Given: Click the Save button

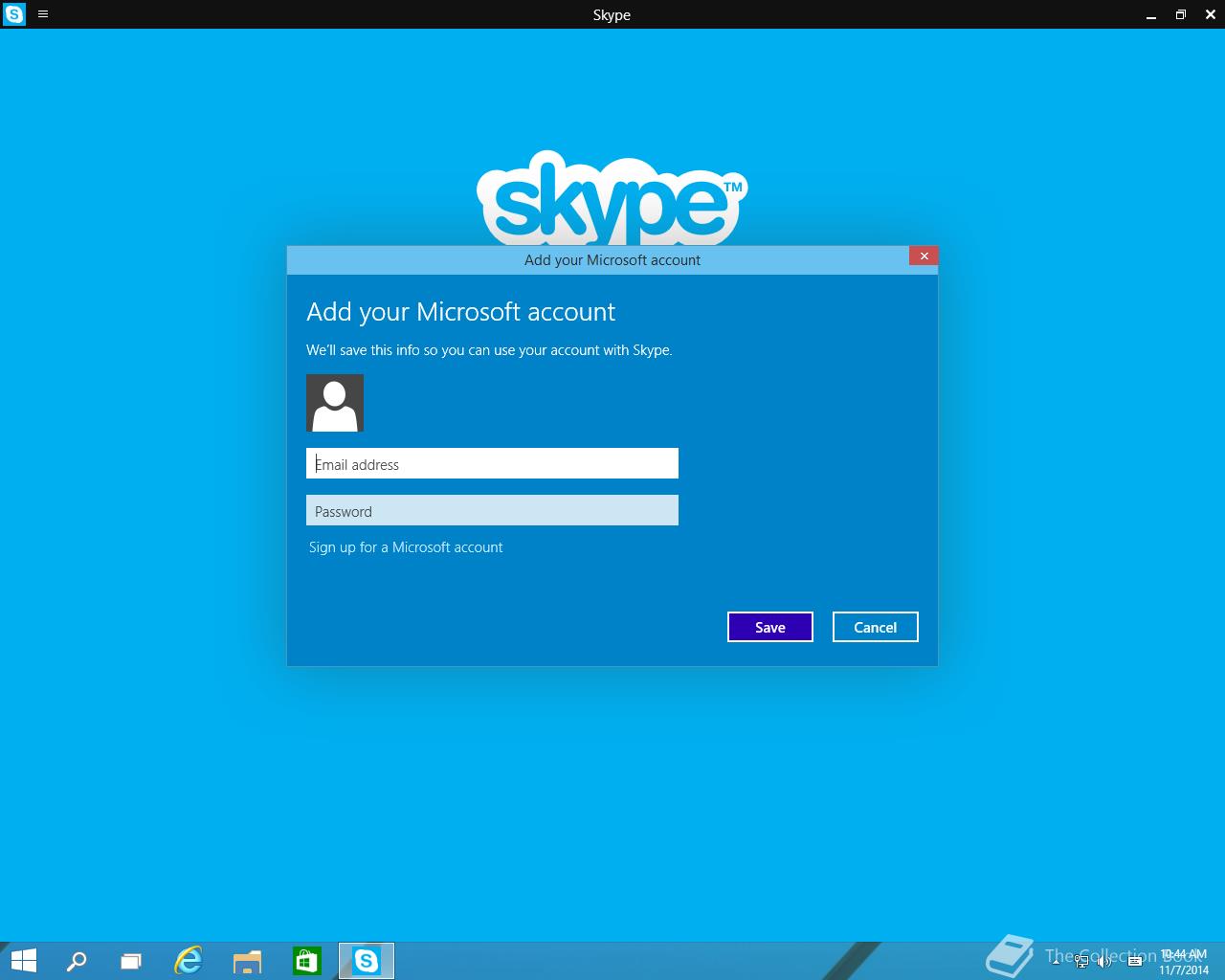Looking at the screenshot, I should pos(770,627).
